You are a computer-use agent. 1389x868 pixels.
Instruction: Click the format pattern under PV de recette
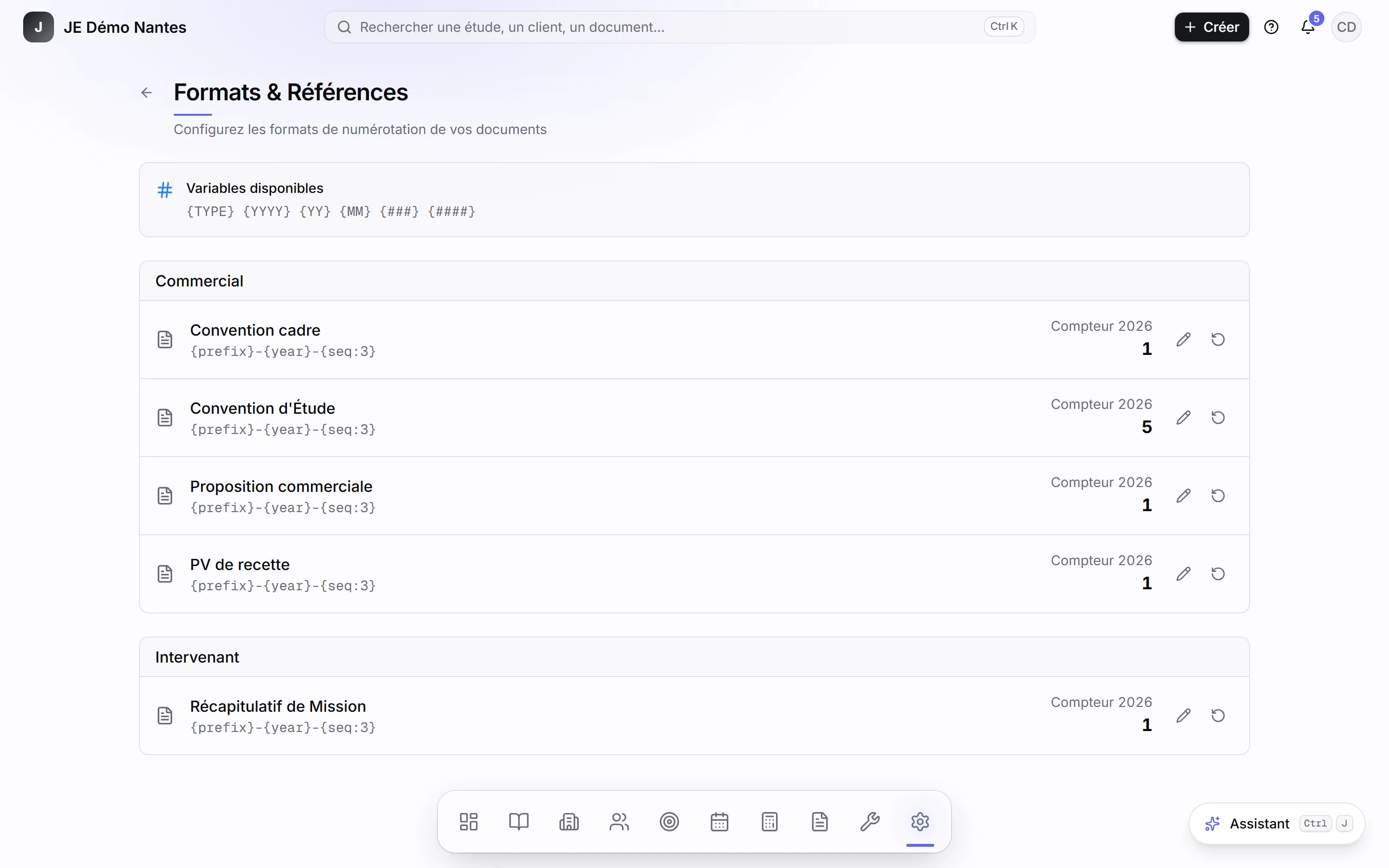pos(283,585)
